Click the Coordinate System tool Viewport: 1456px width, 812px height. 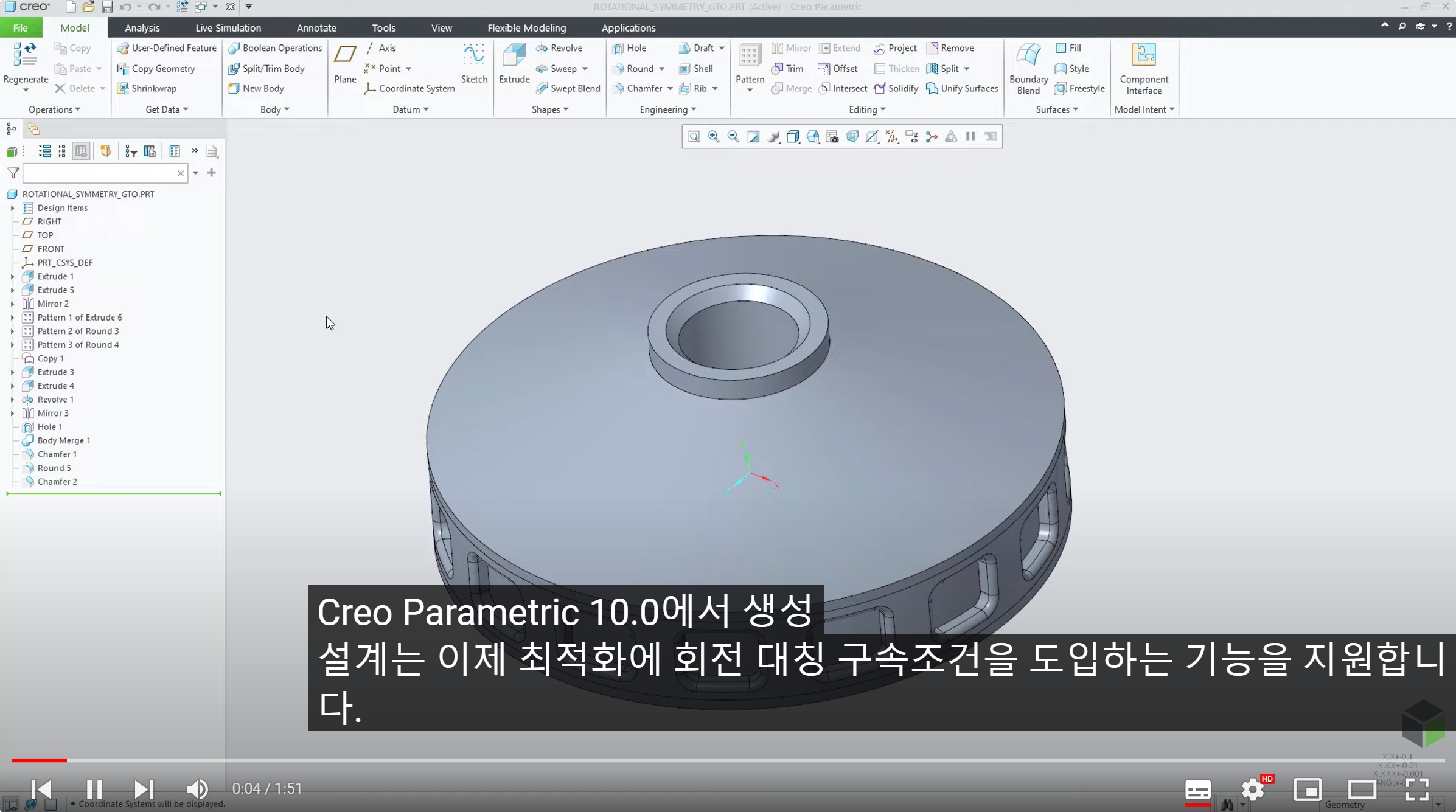409,88
